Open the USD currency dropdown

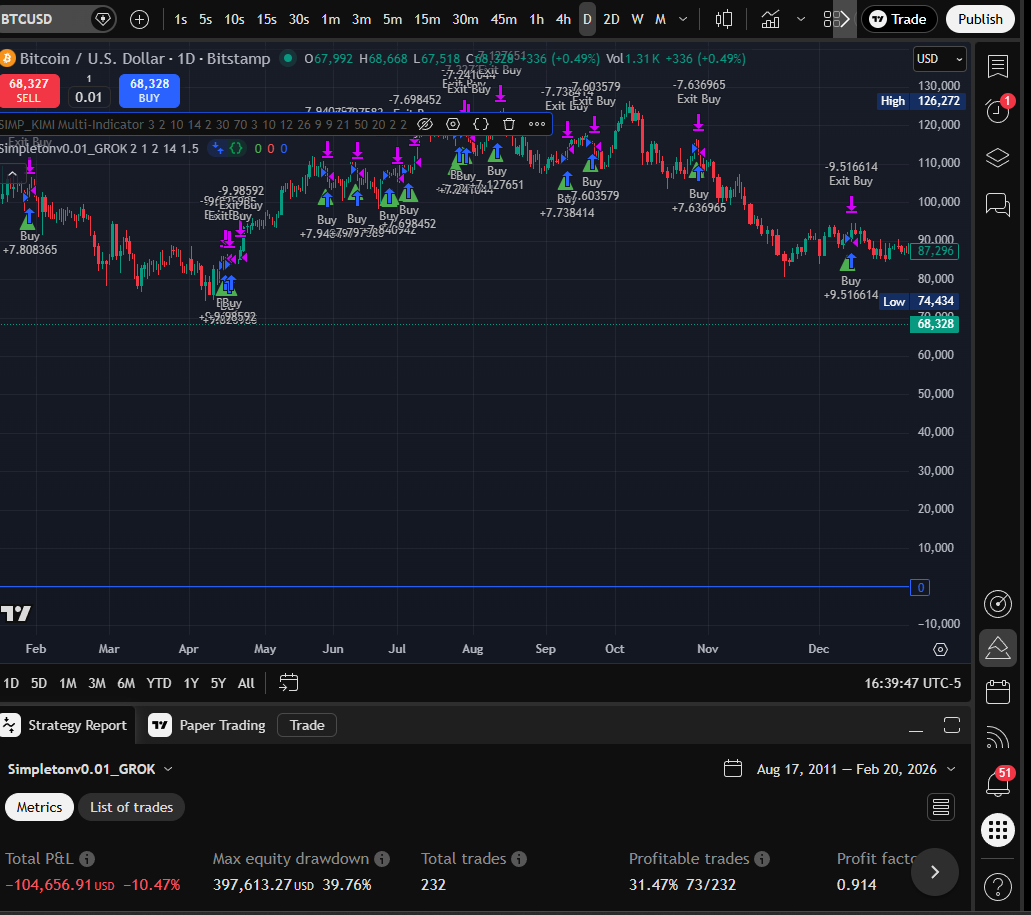[x=938, y=59]
